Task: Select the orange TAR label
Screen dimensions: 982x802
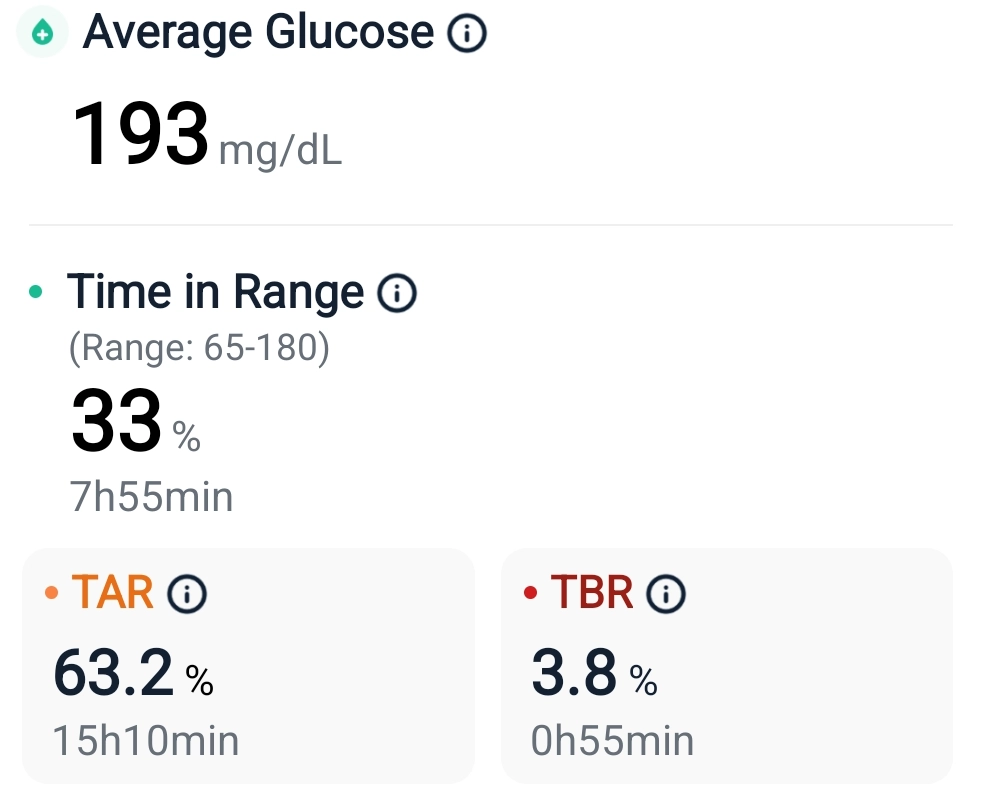Action: [113, 594]
